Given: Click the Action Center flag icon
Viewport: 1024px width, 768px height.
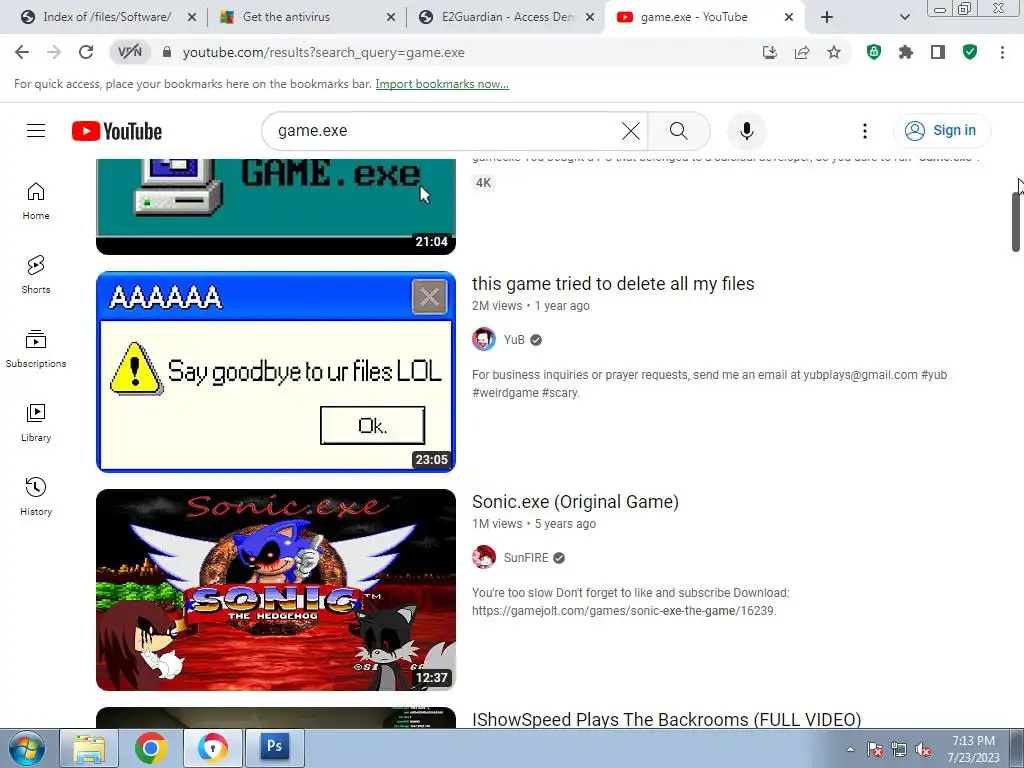Looking at the screenshot, I should coord(874,750).
